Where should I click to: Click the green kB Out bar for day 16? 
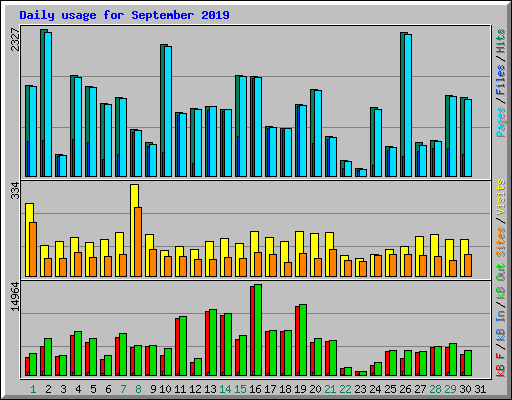258,330
